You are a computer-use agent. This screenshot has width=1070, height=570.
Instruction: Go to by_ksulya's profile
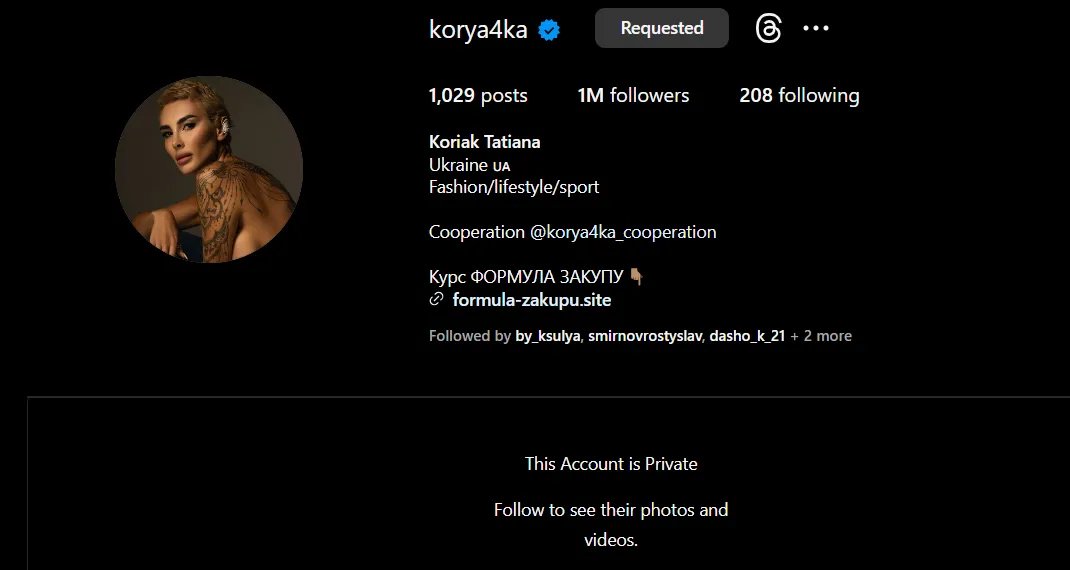pyautogui.click(x=547, y=336)
